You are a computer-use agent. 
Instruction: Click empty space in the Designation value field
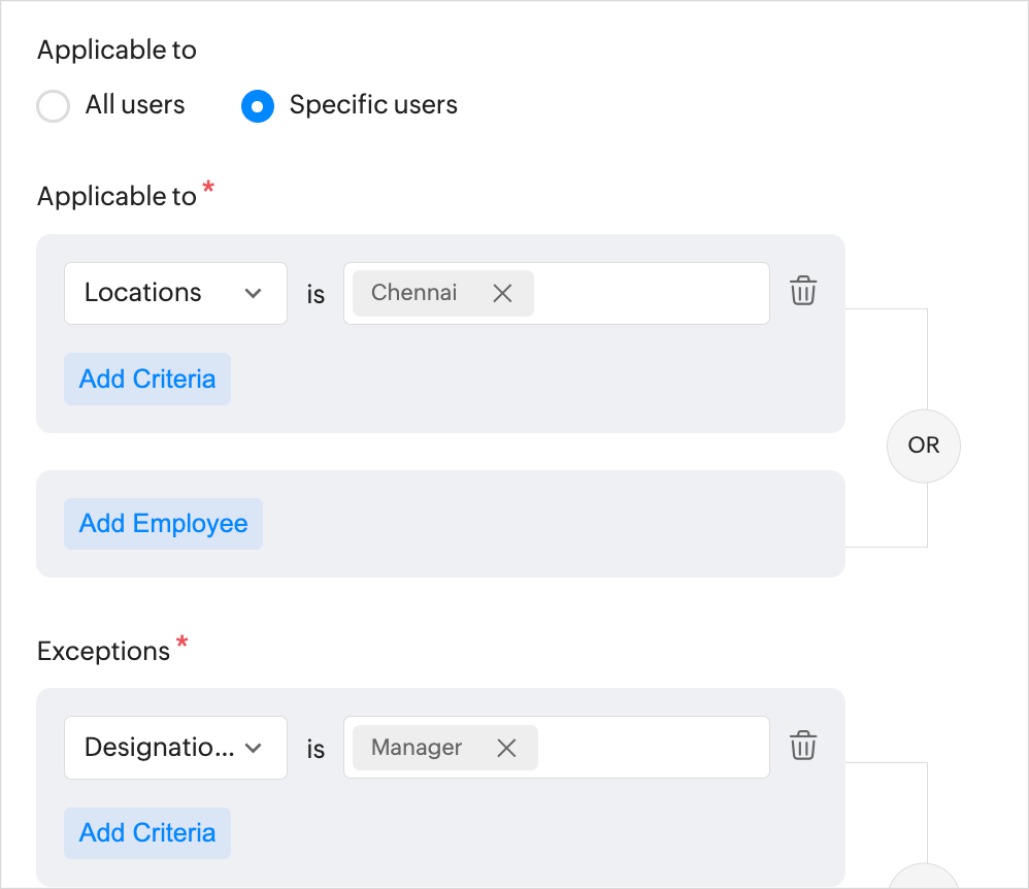tap(650, 747)
